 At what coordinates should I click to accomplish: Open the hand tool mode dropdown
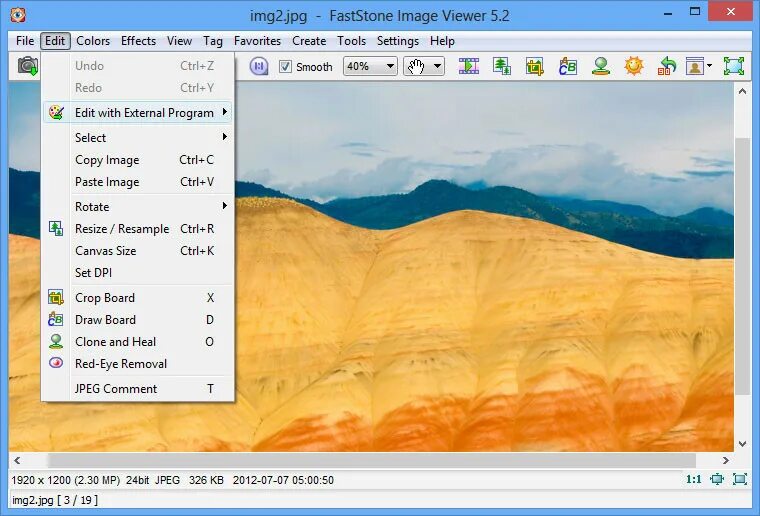(x=437, y=66)
